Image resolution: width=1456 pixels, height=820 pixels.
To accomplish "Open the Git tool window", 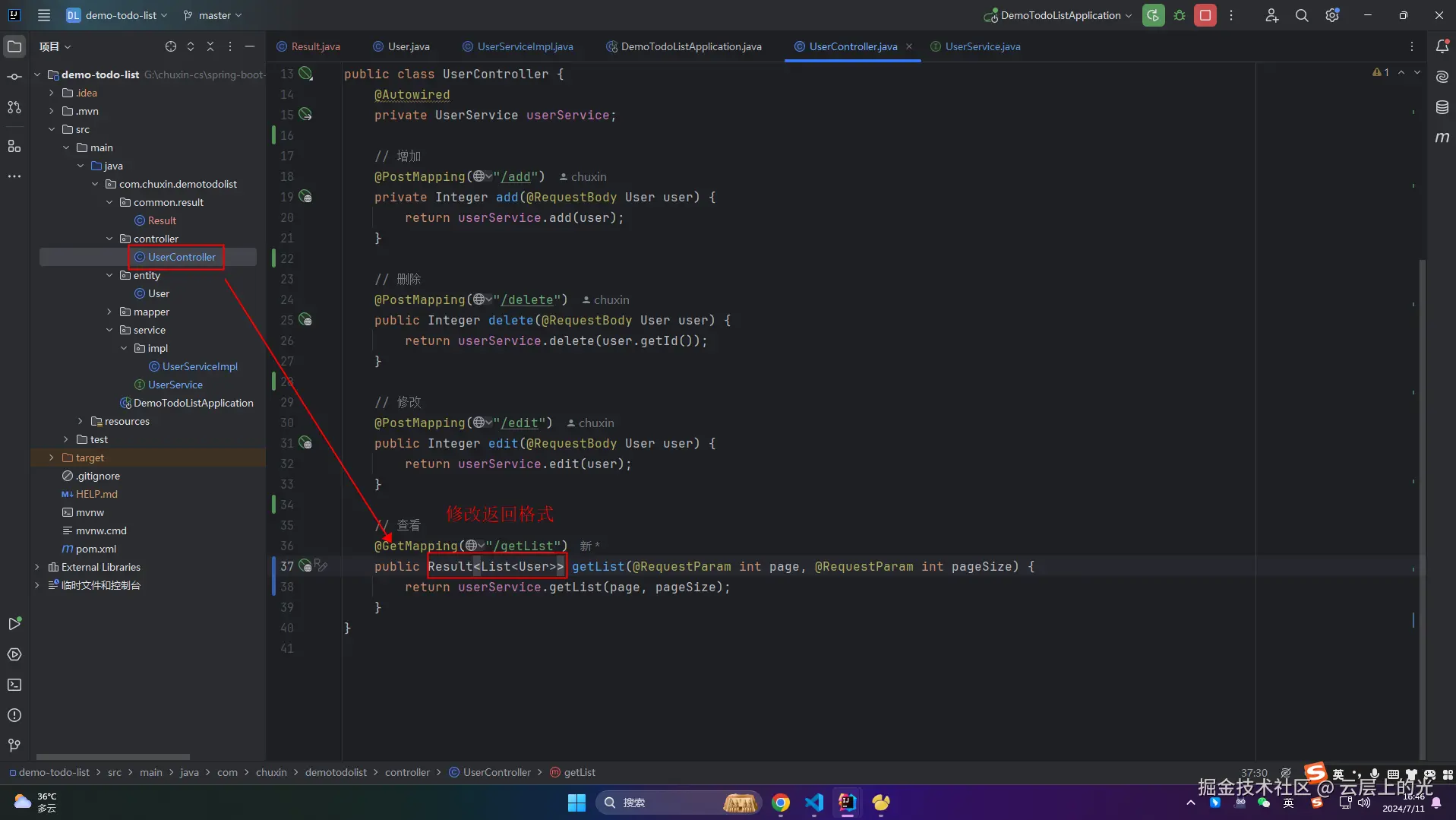I will coord(14,746).
